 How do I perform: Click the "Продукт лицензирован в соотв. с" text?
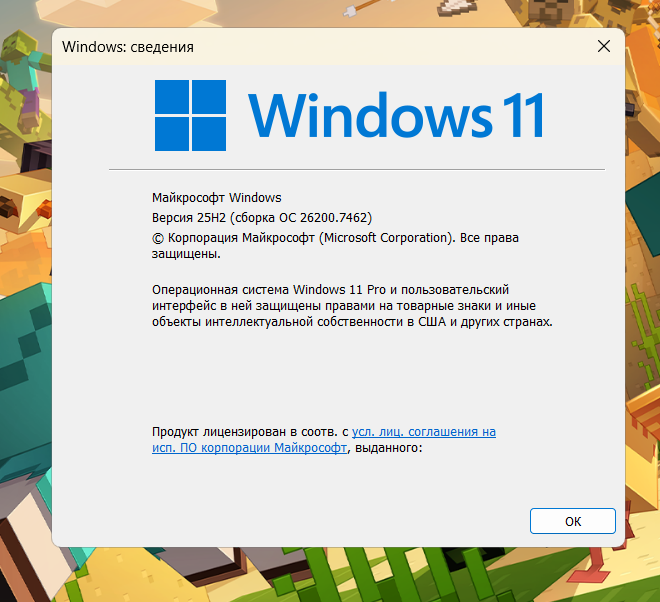point(250,432)
